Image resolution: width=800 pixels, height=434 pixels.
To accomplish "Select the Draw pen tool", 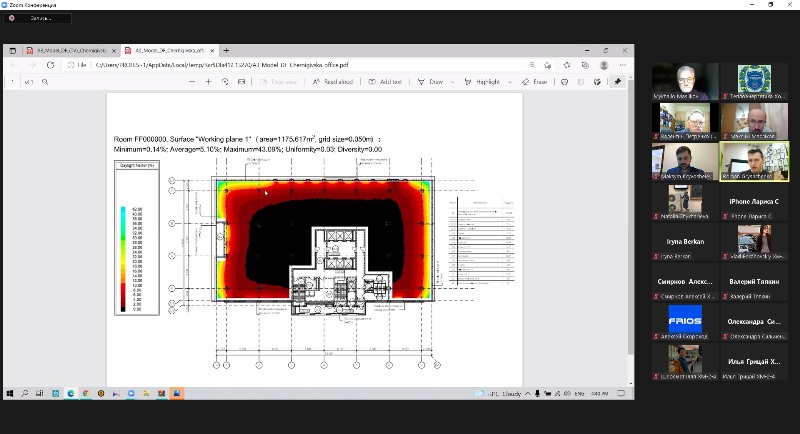I will coord(432,82).
